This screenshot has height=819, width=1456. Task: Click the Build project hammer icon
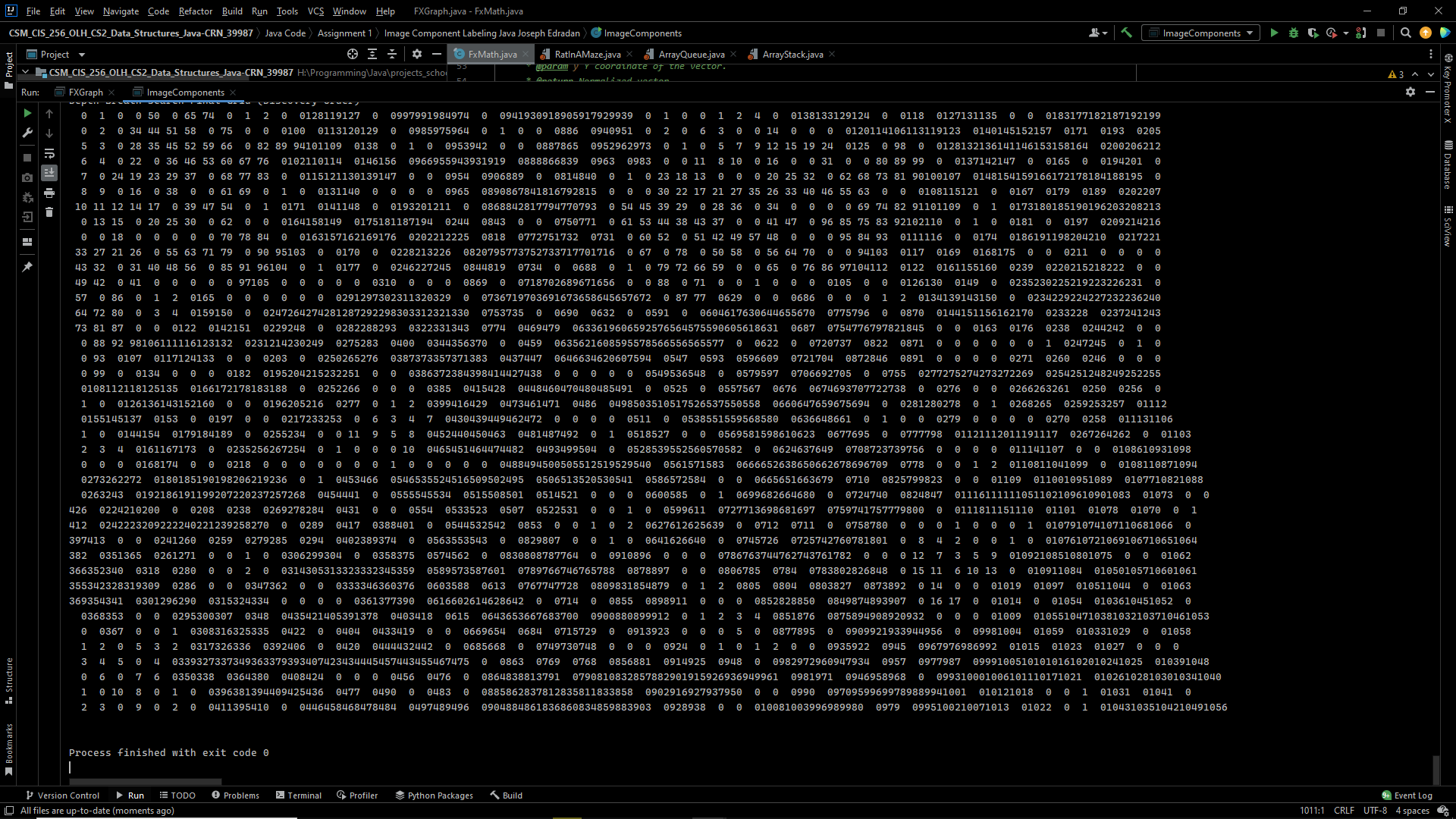point(1126,33)
